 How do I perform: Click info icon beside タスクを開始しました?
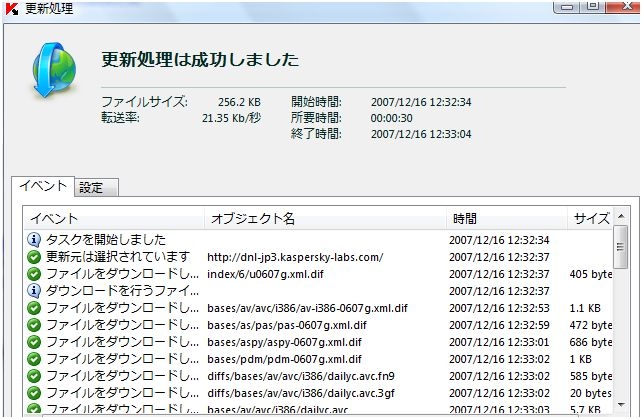pos(34,240)
